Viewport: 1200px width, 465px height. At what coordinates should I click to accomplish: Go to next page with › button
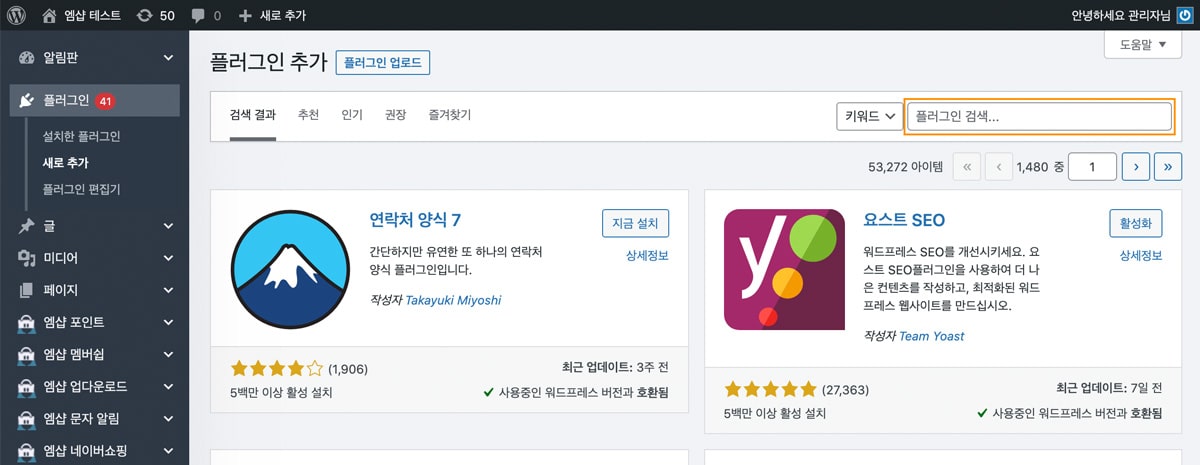point(1135,167)
